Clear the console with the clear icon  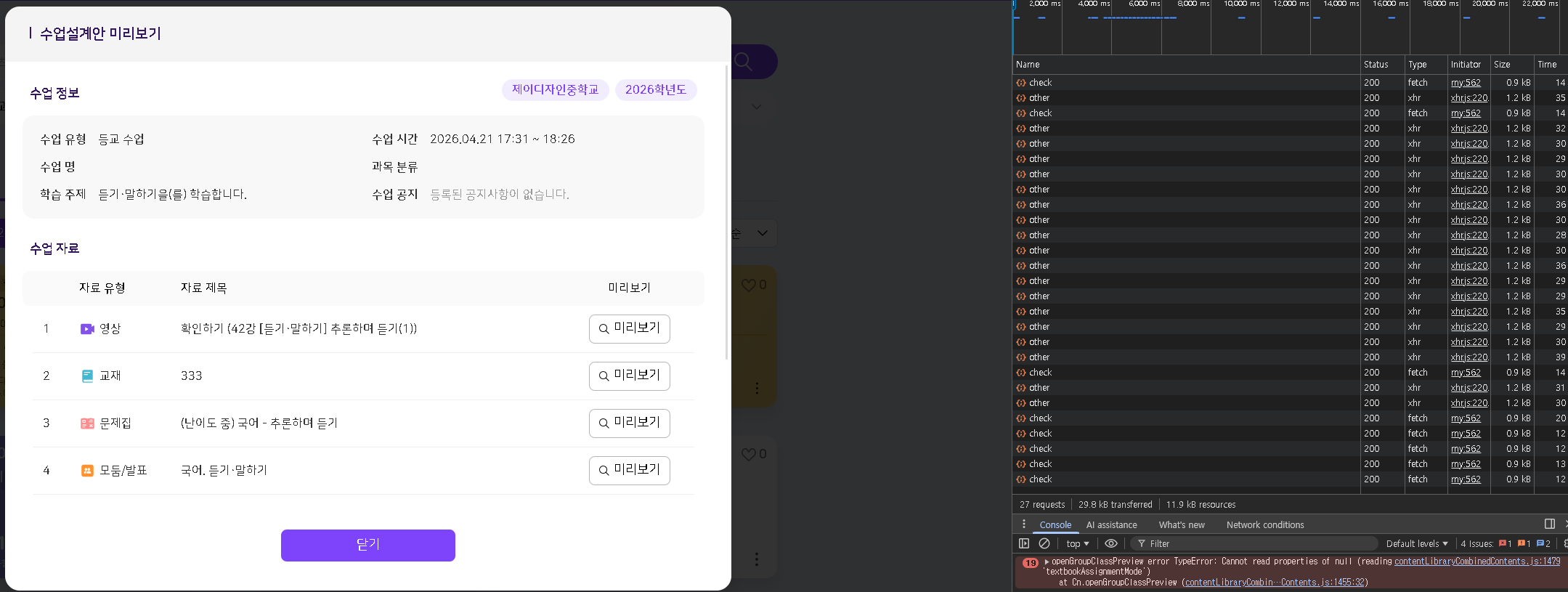1044,543
